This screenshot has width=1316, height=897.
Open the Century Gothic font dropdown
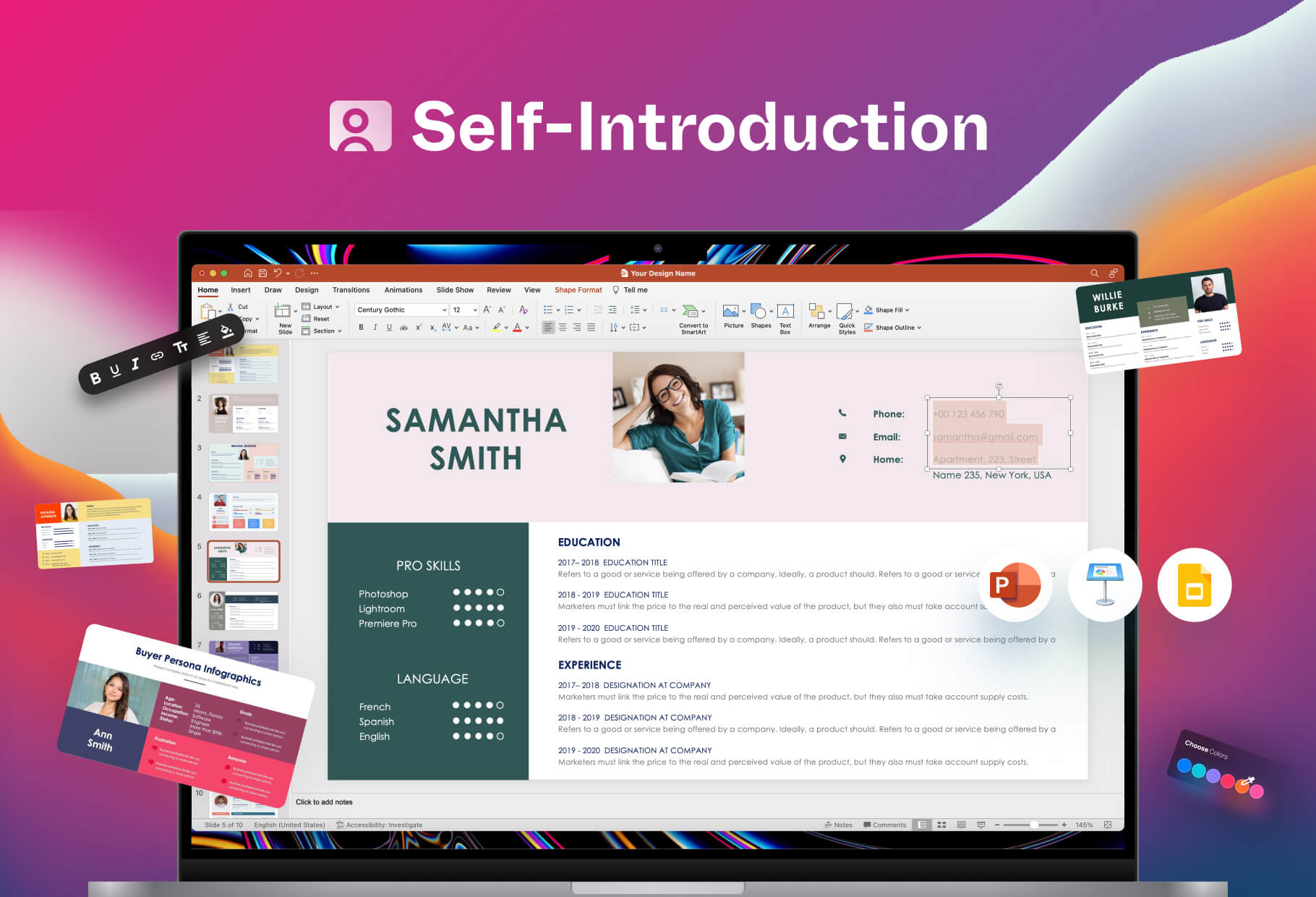coord(443,309)
